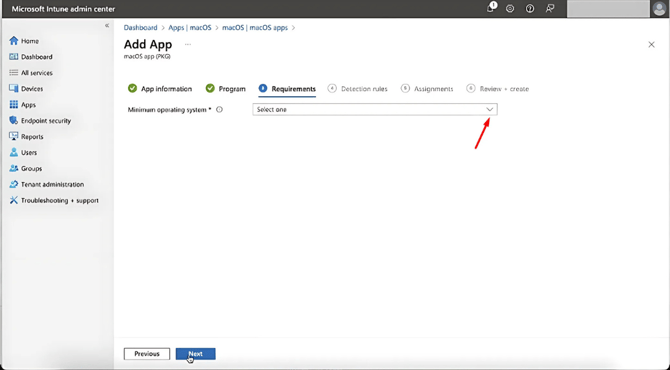Open Troubleshooting + support in sidebar
Image resolution: width=670 pixels, height=370 pixels.
point(54,200)
